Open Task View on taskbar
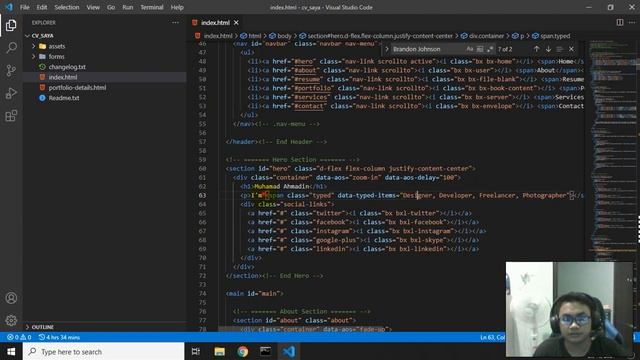Screen dimensions: 640x360 pos(196,351)
